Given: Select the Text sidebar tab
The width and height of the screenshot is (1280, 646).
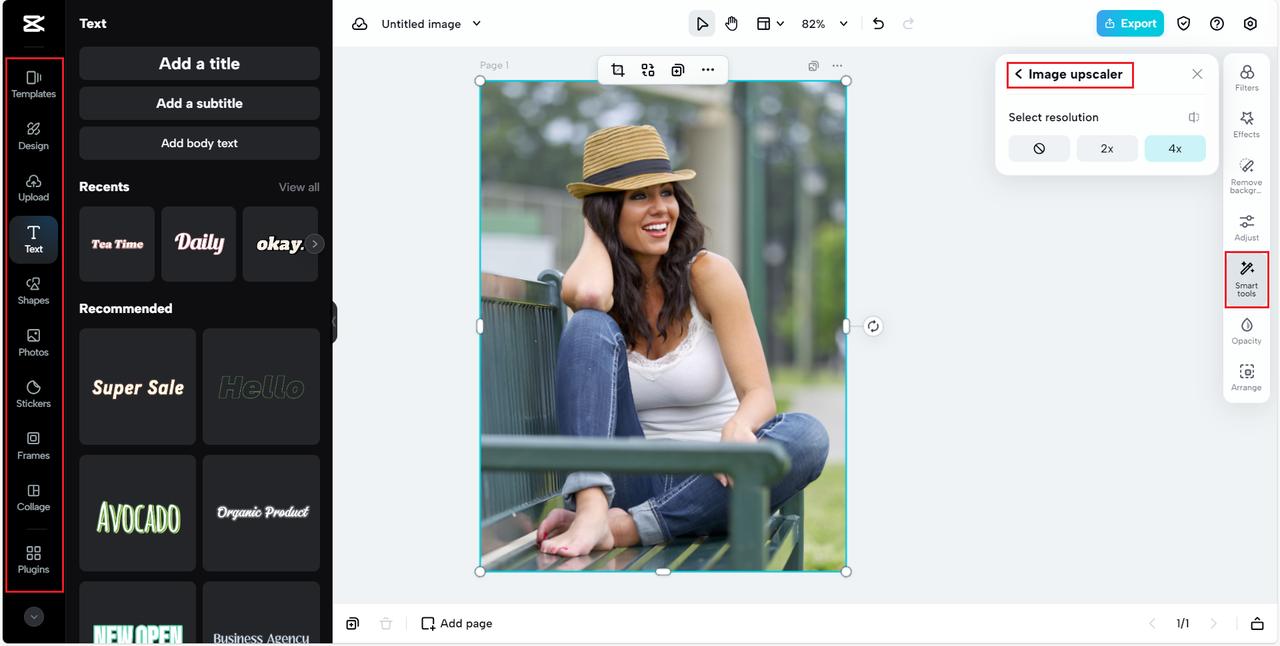Looking at the screenshot, I should click(33, 239).
